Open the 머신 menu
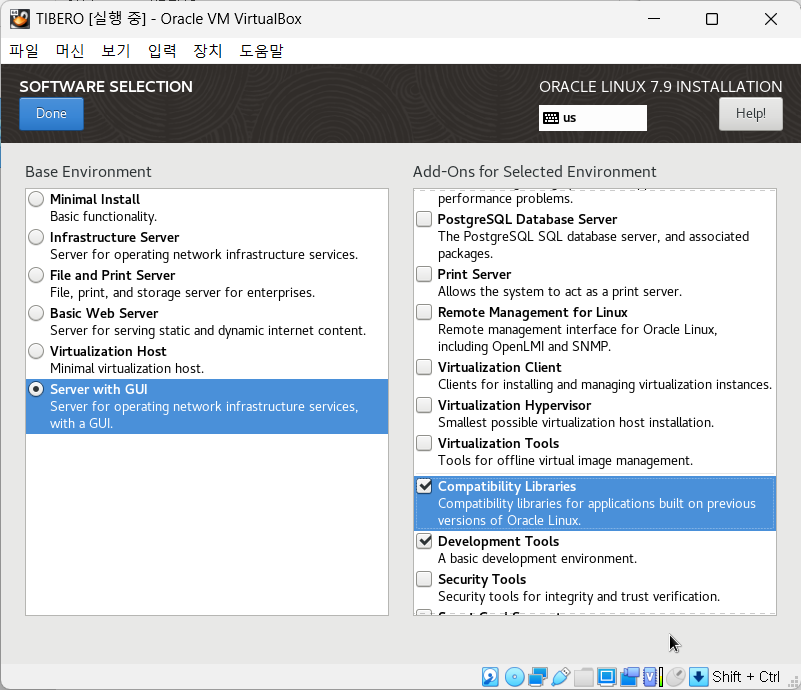 click(x=70, y=51)
